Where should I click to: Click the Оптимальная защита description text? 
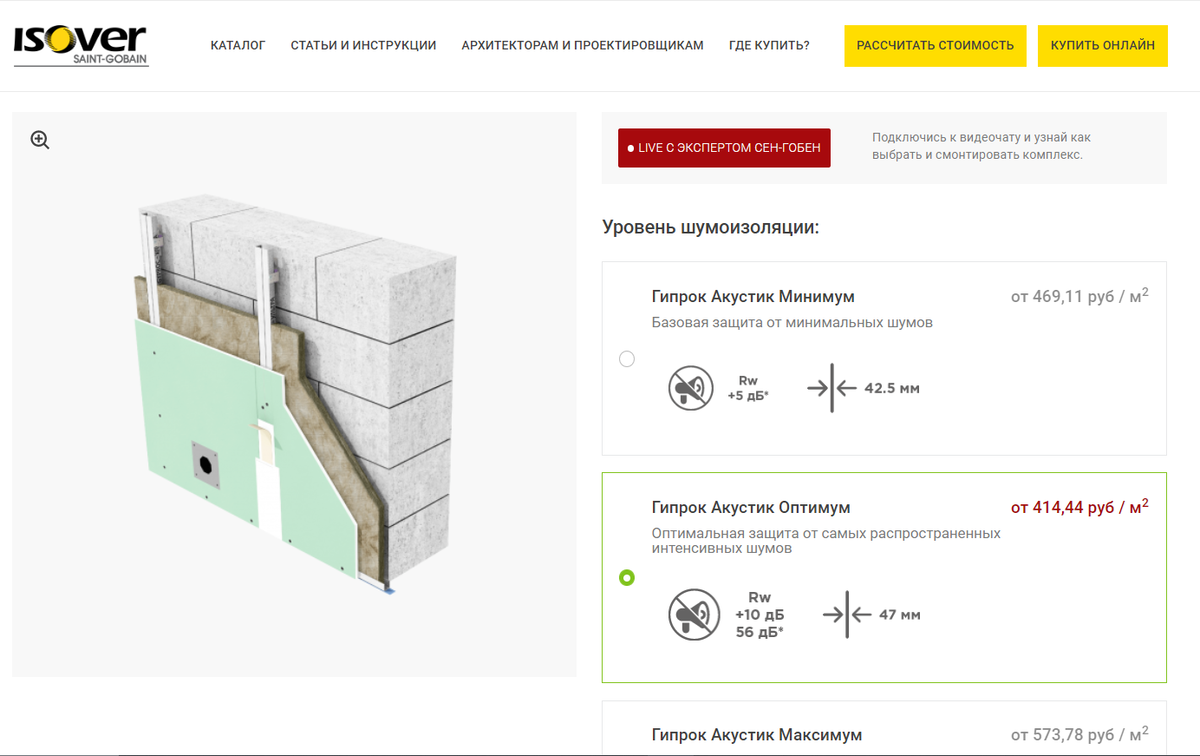point(826,541)
